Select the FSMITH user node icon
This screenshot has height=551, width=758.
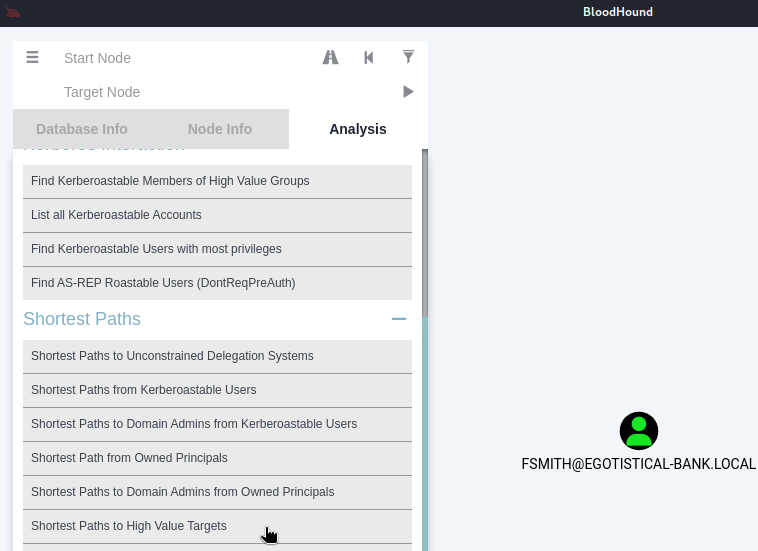click(x=639, y=431)
